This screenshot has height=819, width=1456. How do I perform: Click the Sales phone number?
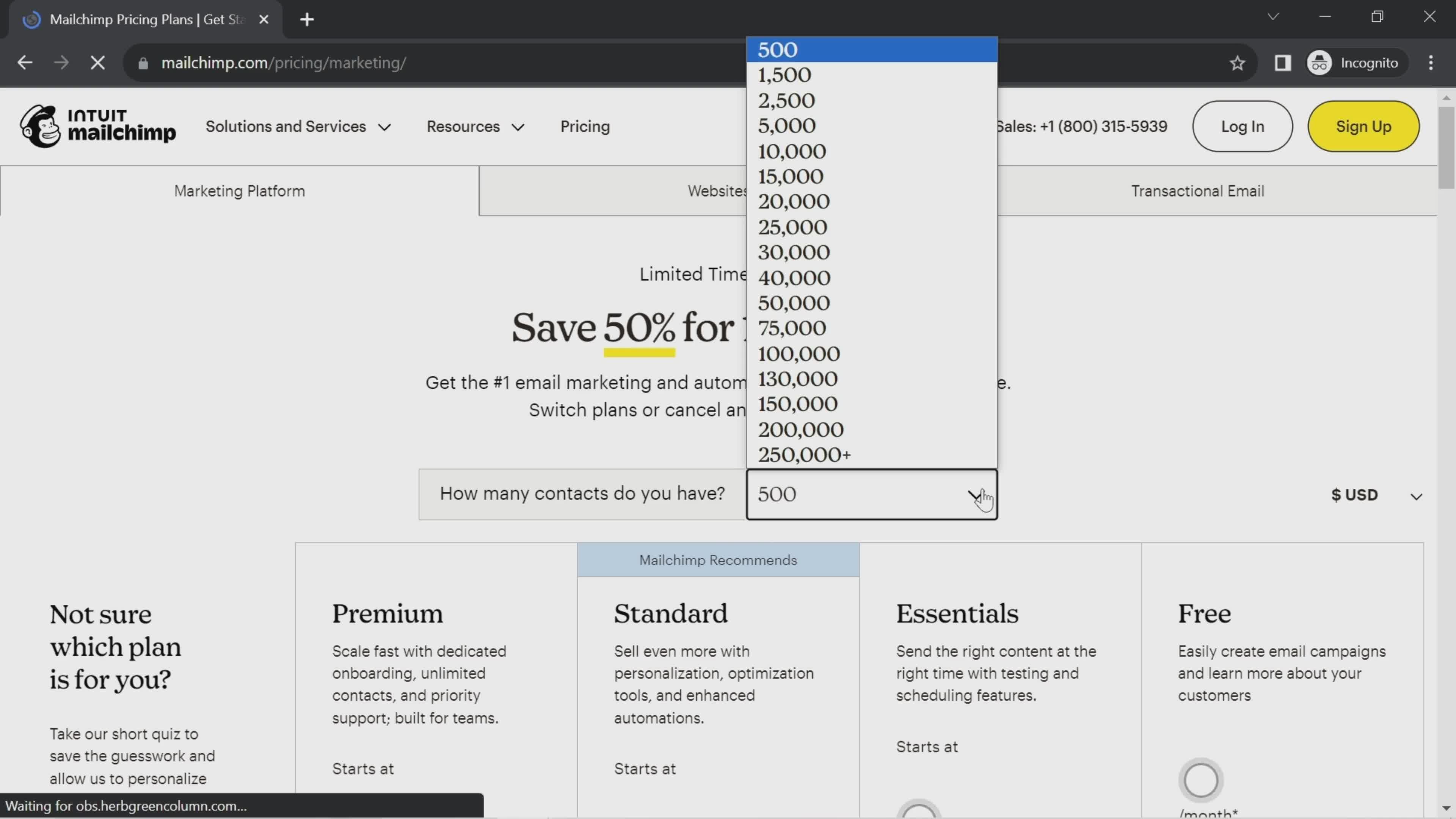1082,127
